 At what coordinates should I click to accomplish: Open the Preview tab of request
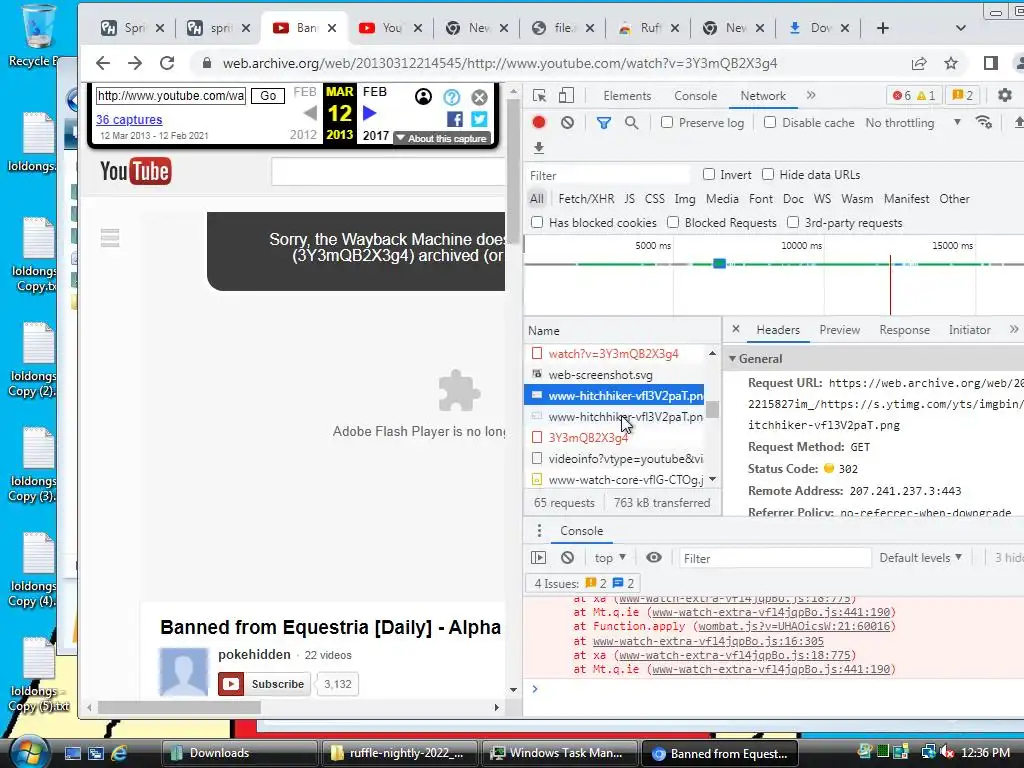click(x=839, y=330)
